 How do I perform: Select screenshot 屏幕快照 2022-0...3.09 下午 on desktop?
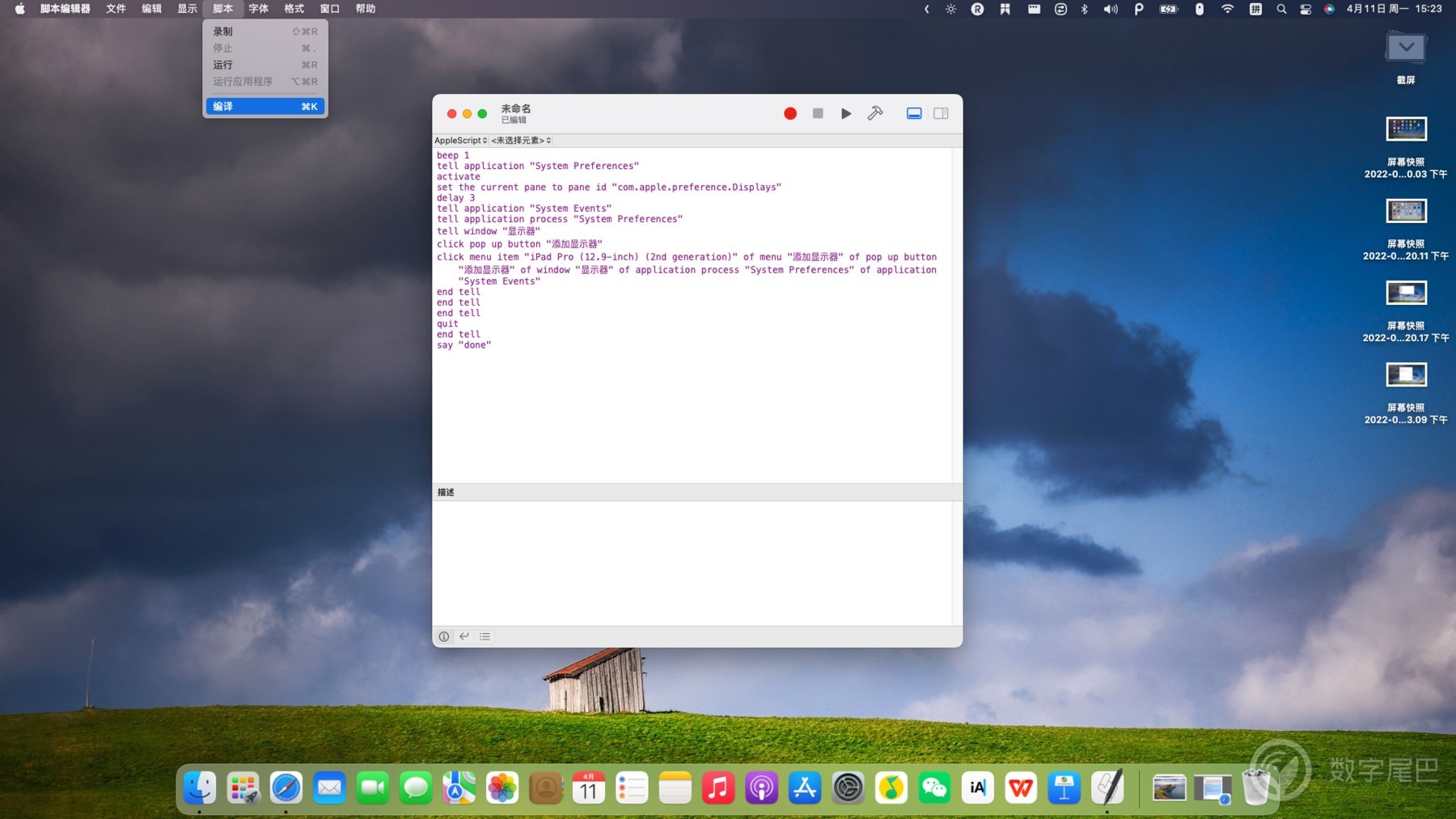coord(1406,375)
